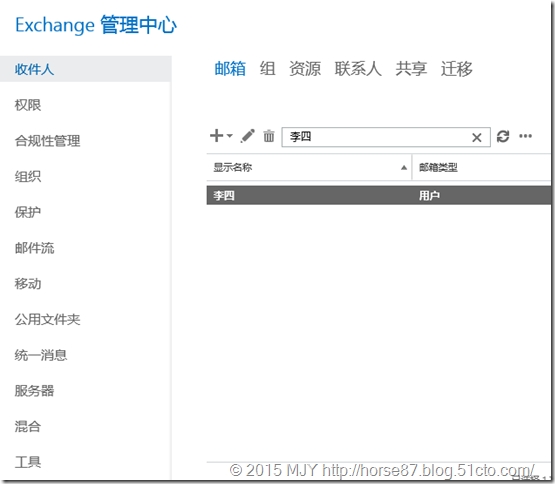Switch to the 资源 tab

(305, 69)
